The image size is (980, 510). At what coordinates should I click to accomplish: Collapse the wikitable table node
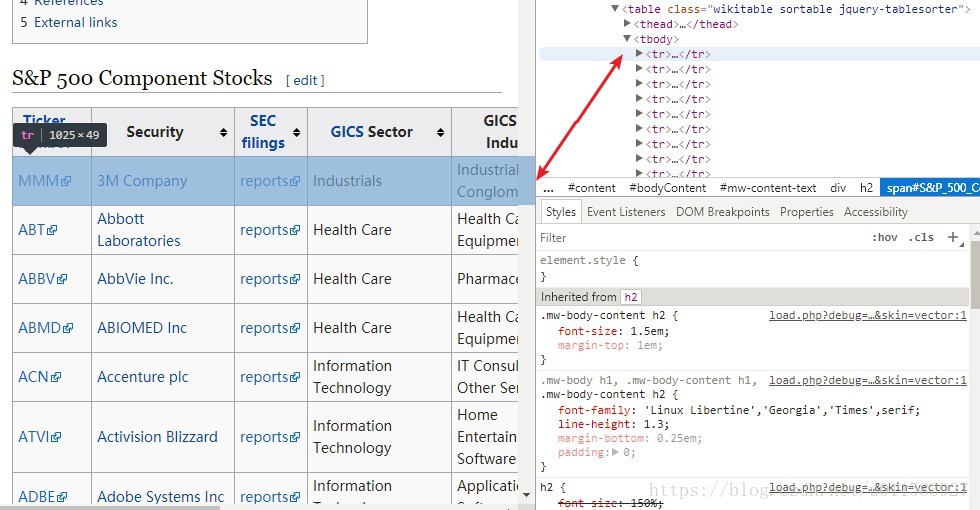tap(615, 9)
